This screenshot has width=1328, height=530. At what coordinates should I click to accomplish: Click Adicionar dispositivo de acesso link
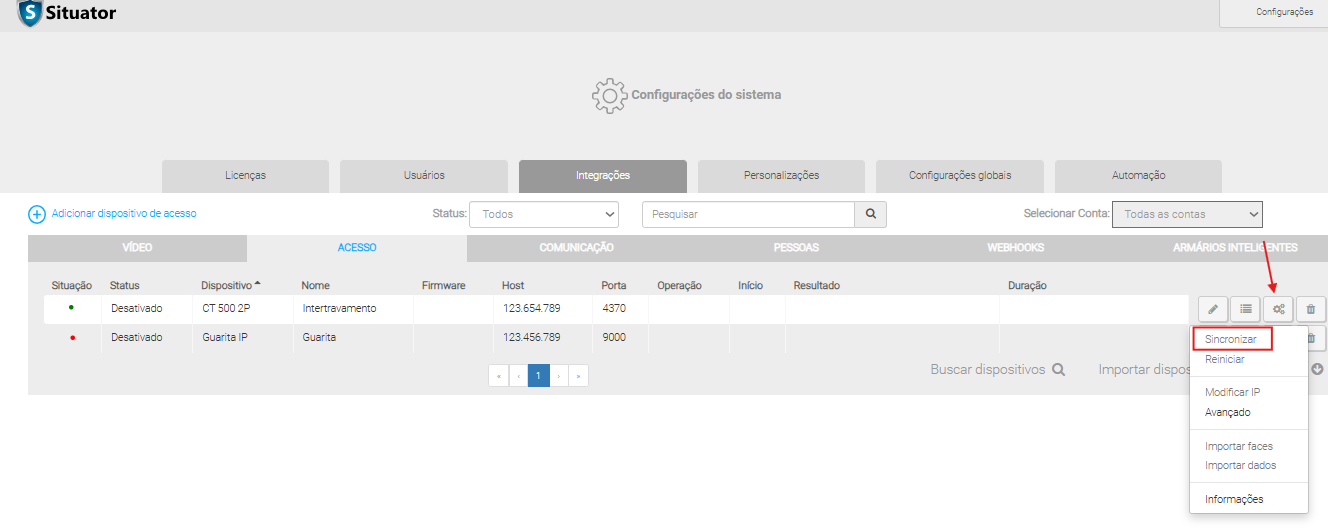124,214
